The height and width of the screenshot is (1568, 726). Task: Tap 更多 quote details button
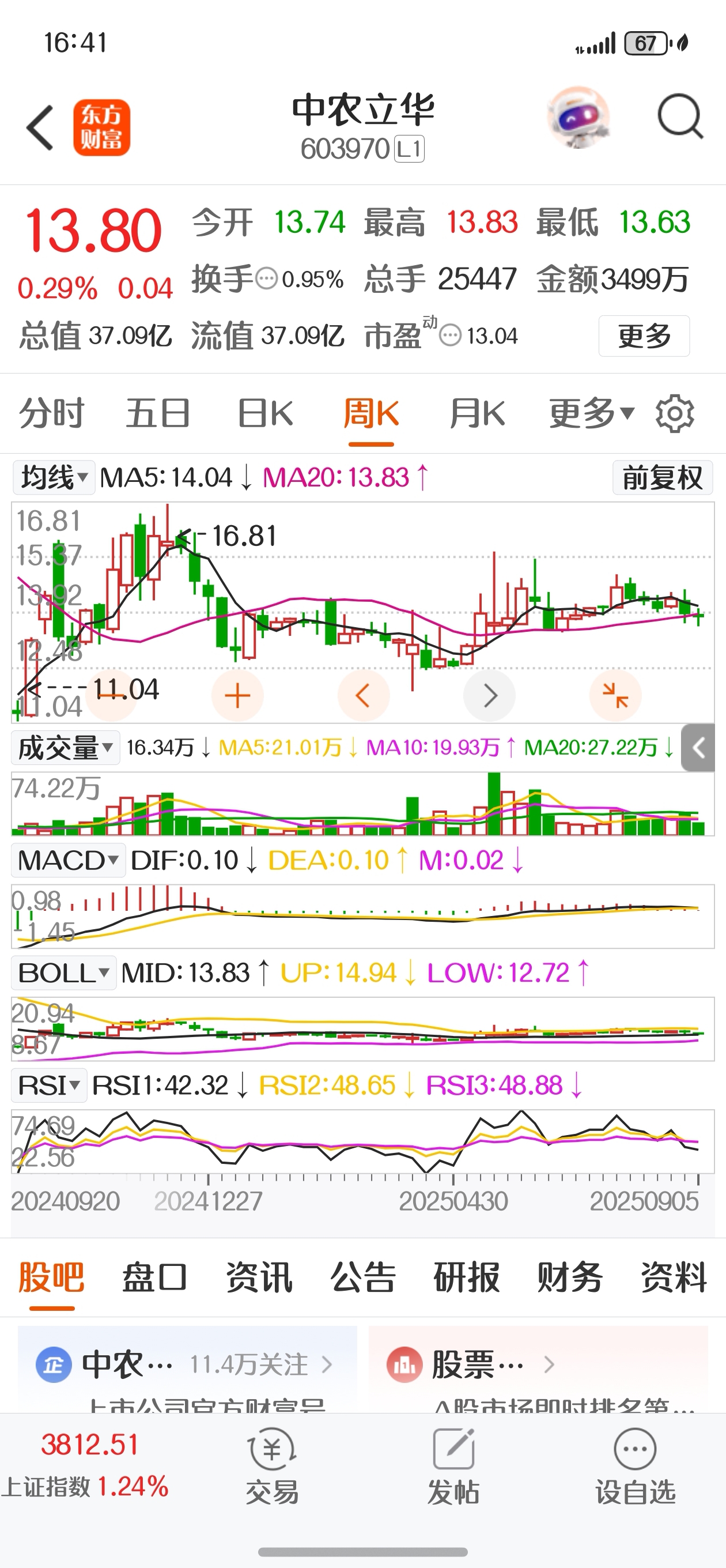point(644,336)
